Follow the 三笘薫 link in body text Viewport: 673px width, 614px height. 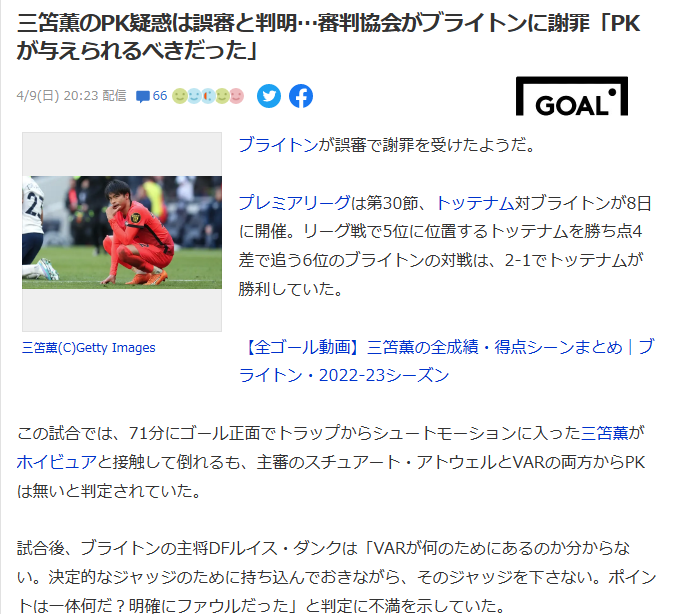pos(604,433)
